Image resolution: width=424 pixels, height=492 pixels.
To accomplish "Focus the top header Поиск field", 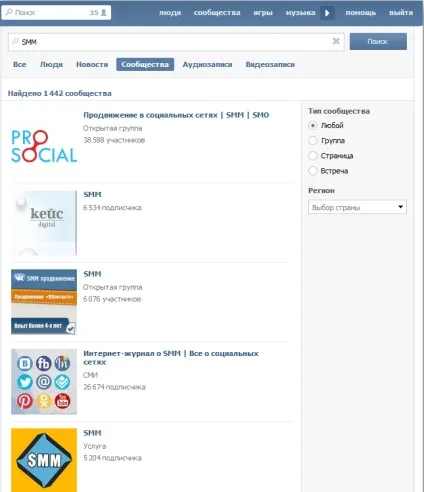I will pos(56,13).
